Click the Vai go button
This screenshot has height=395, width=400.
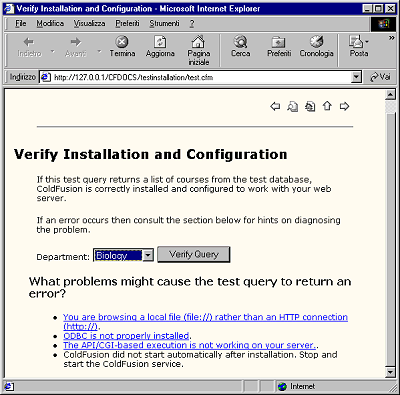tap(380, 77)
